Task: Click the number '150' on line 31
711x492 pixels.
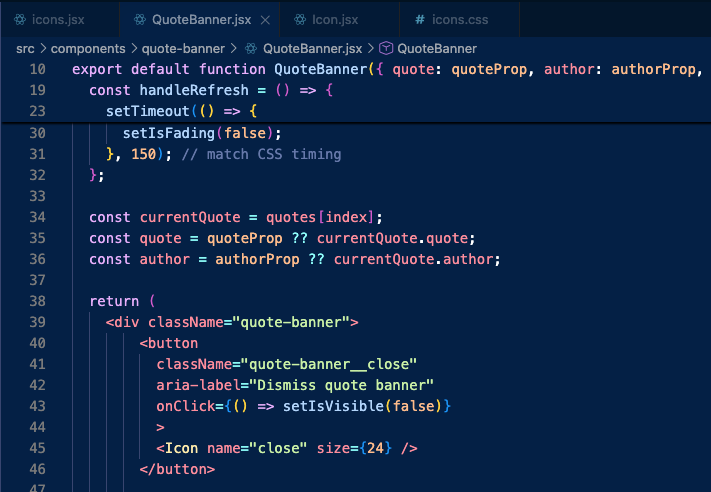Action: [x=143, y=154]
